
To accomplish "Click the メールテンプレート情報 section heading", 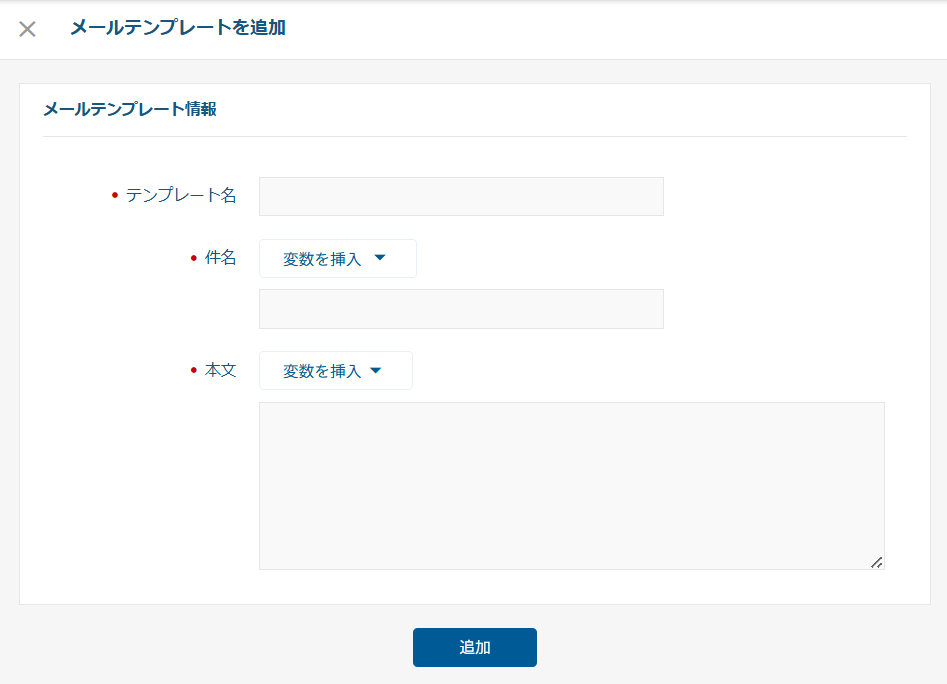I will click(130, 110).
